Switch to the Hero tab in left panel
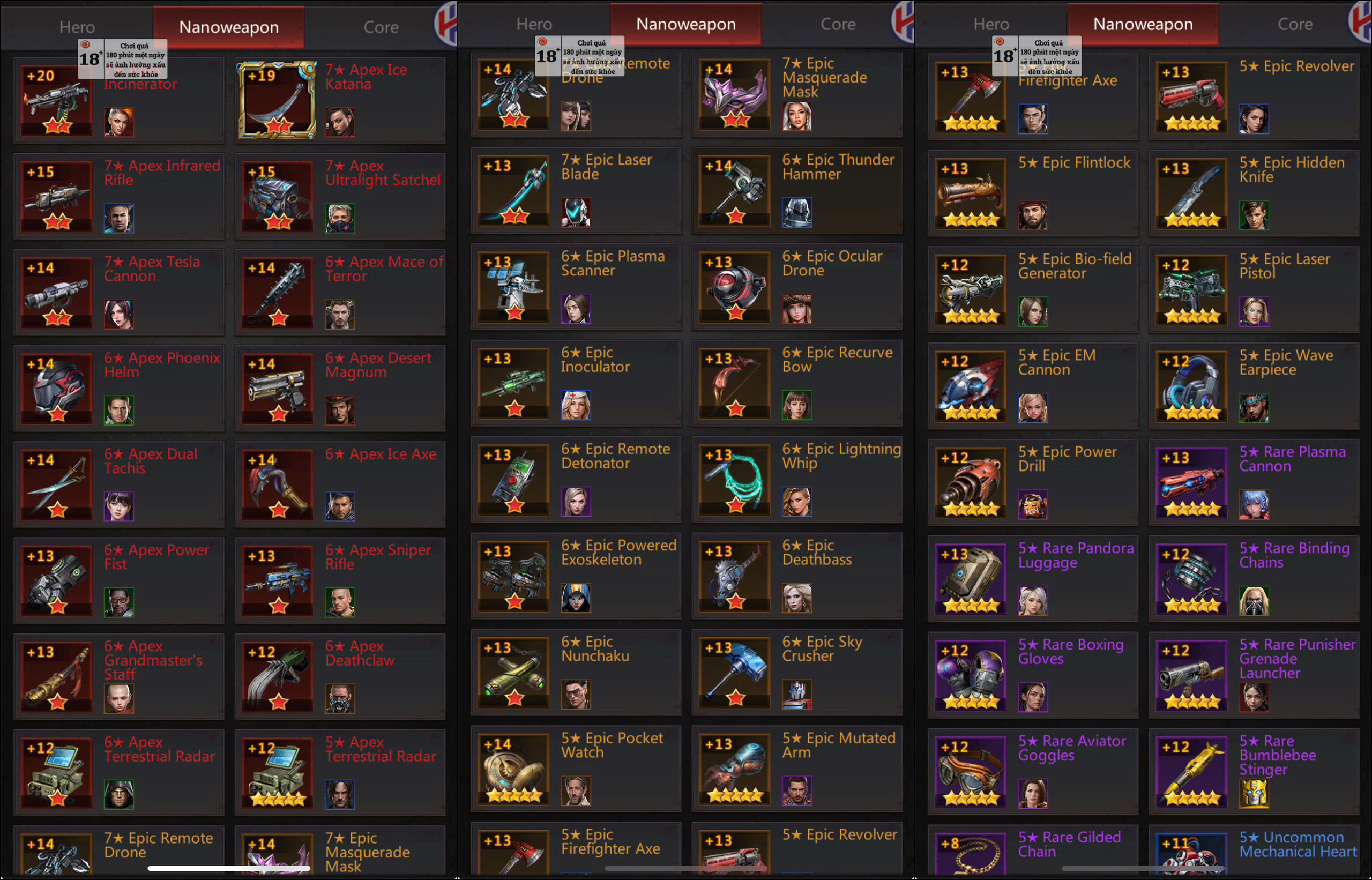1372x880 pixels. (x=77, y=27)
